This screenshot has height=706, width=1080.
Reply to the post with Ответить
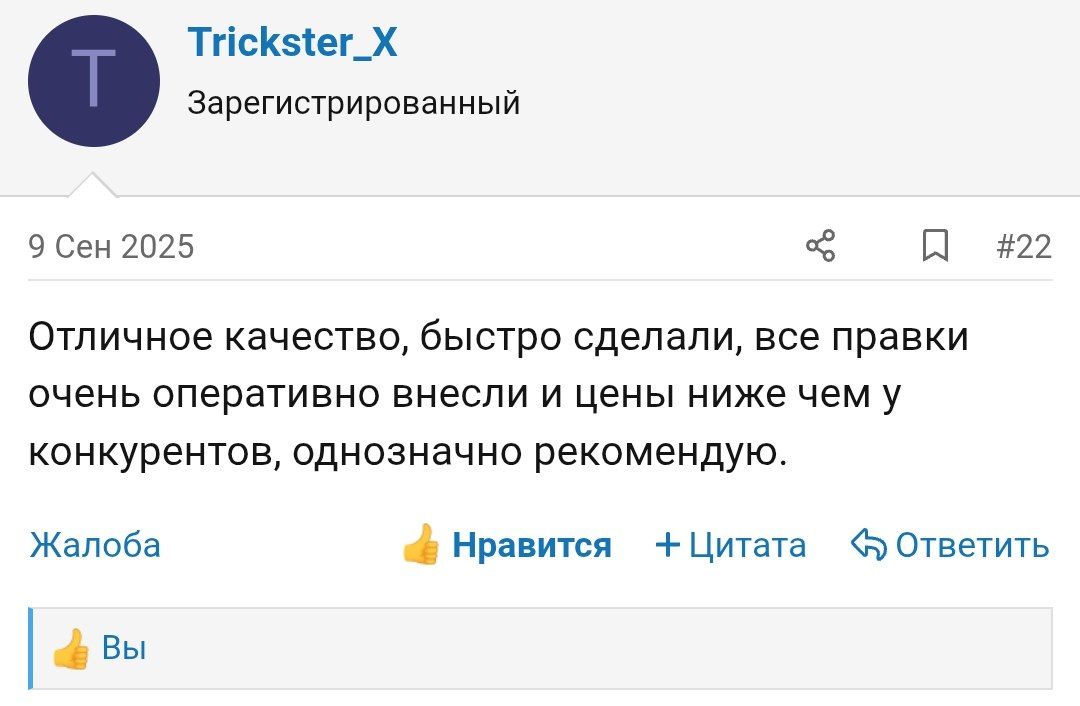tap(971, 545)
